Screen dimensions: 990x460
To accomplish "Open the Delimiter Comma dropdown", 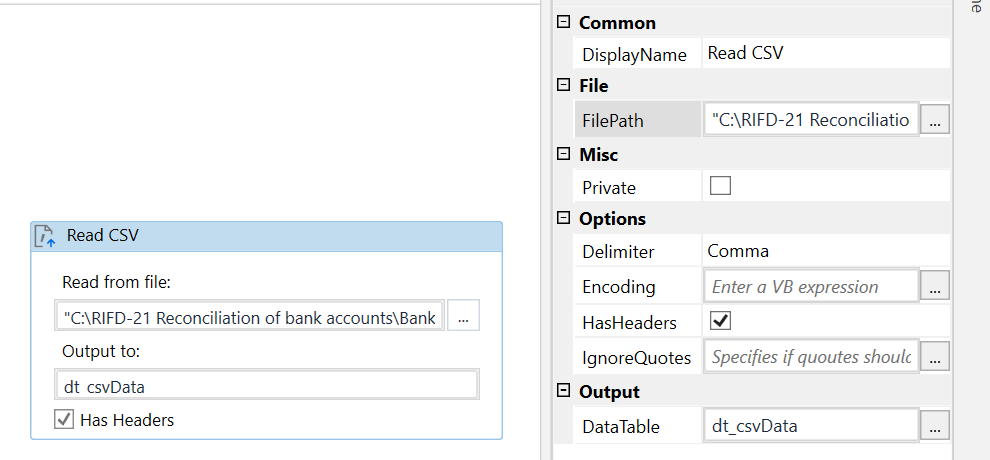I will click(x=825, y=252).
